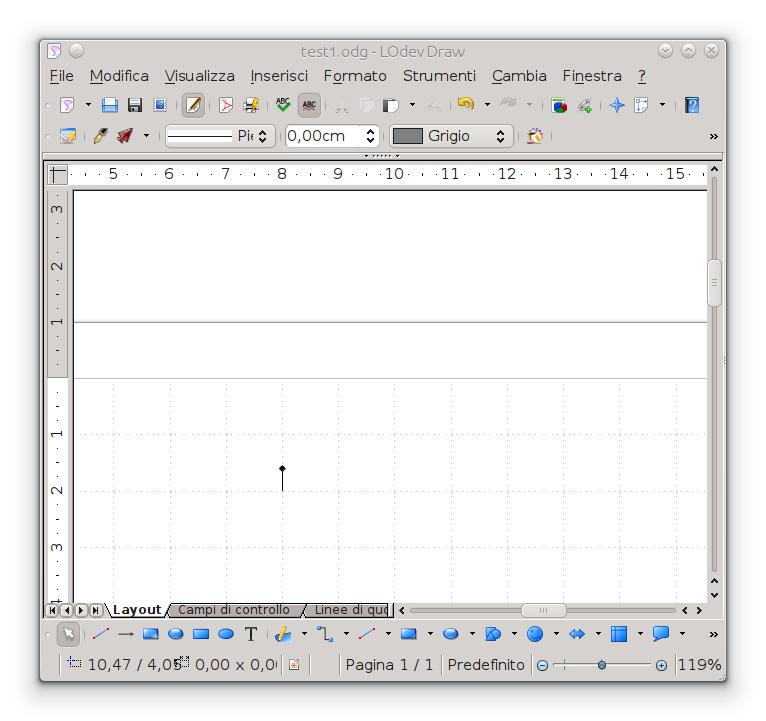Viewport: 766px width, 721px height.
Task: Switch to Campi di controllo tab
Action: click(x=234, y=610)
